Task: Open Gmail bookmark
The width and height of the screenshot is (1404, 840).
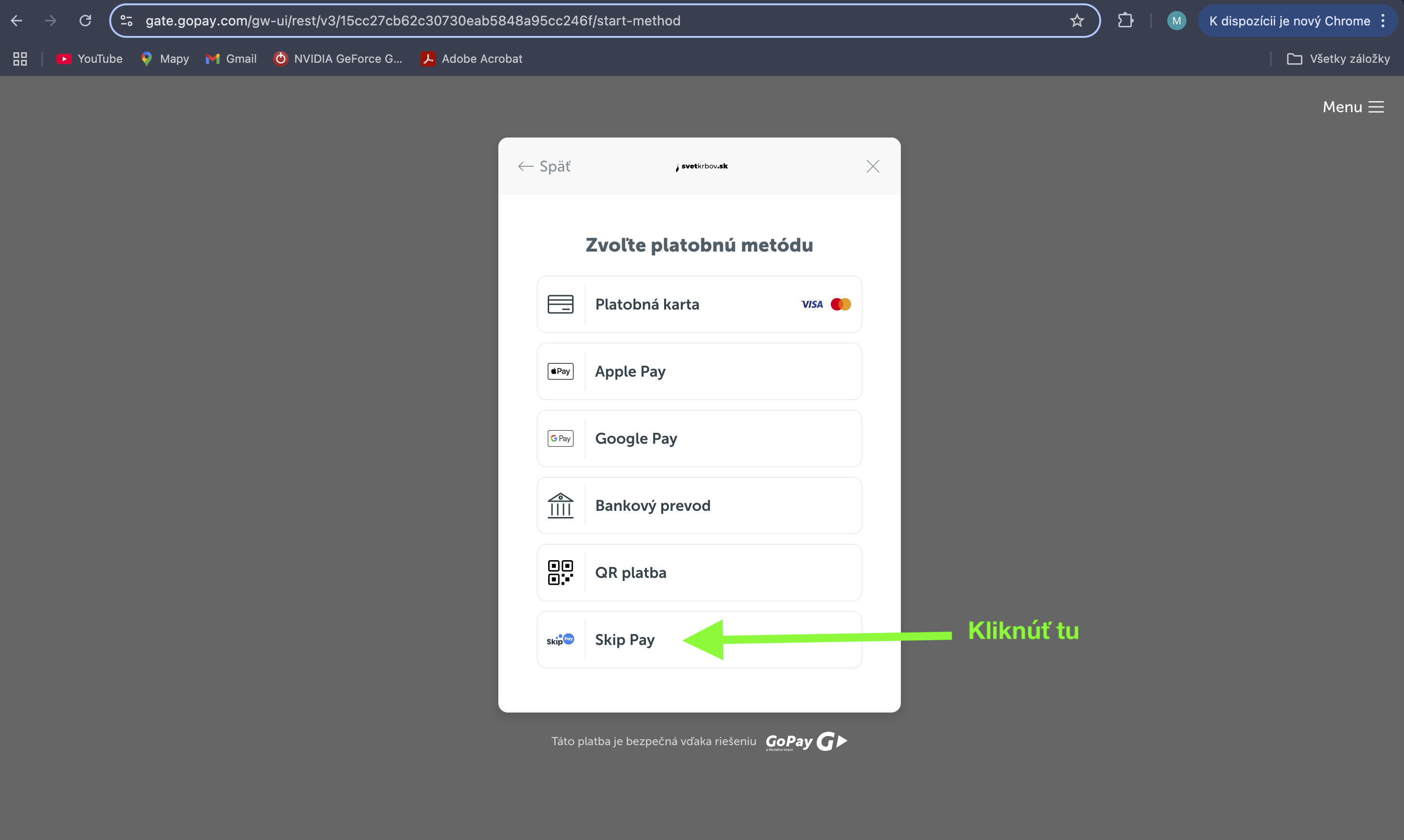Action: (231, 59)
